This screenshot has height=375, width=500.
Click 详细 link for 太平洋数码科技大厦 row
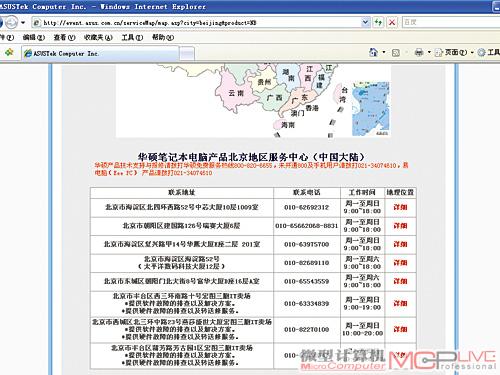400,263
